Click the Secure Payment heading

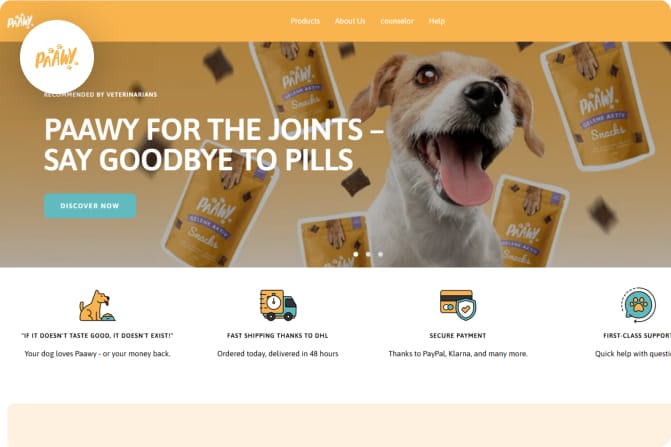[x=458, y=336]
